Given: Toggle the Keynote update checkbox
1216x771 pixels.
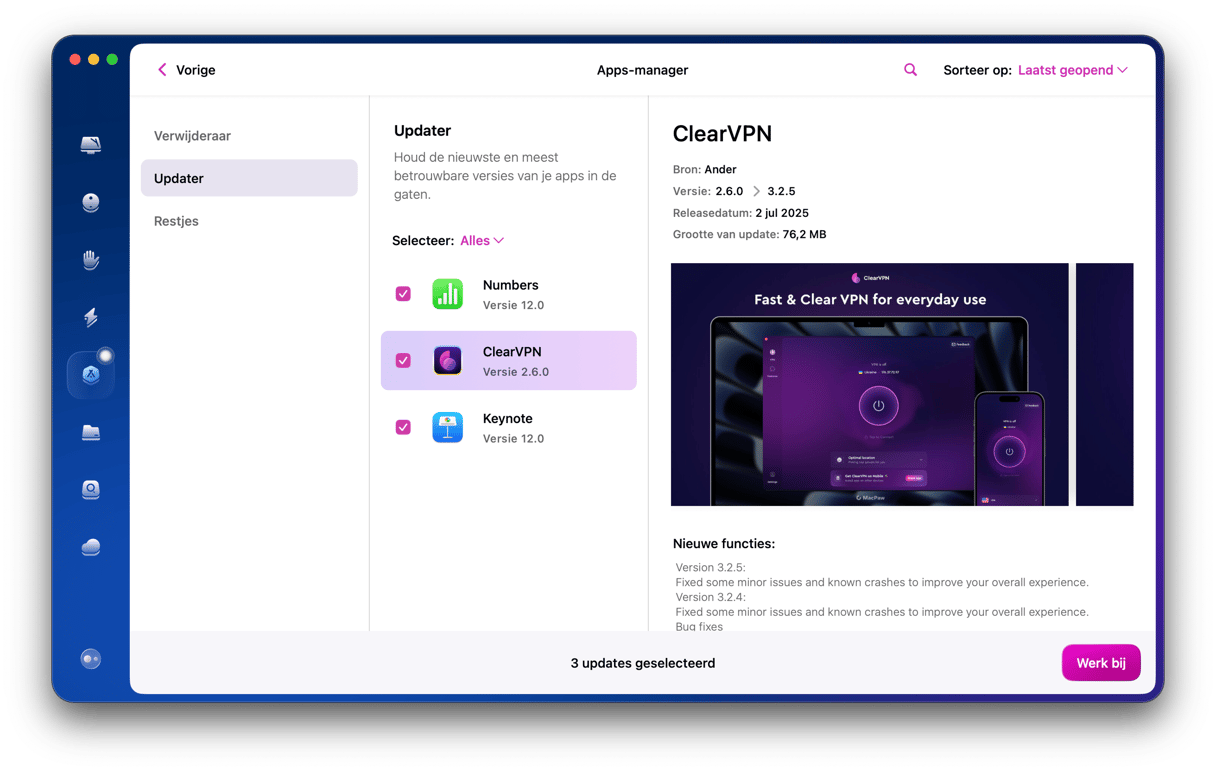Looking at the screenshot, I should [403, 427].
